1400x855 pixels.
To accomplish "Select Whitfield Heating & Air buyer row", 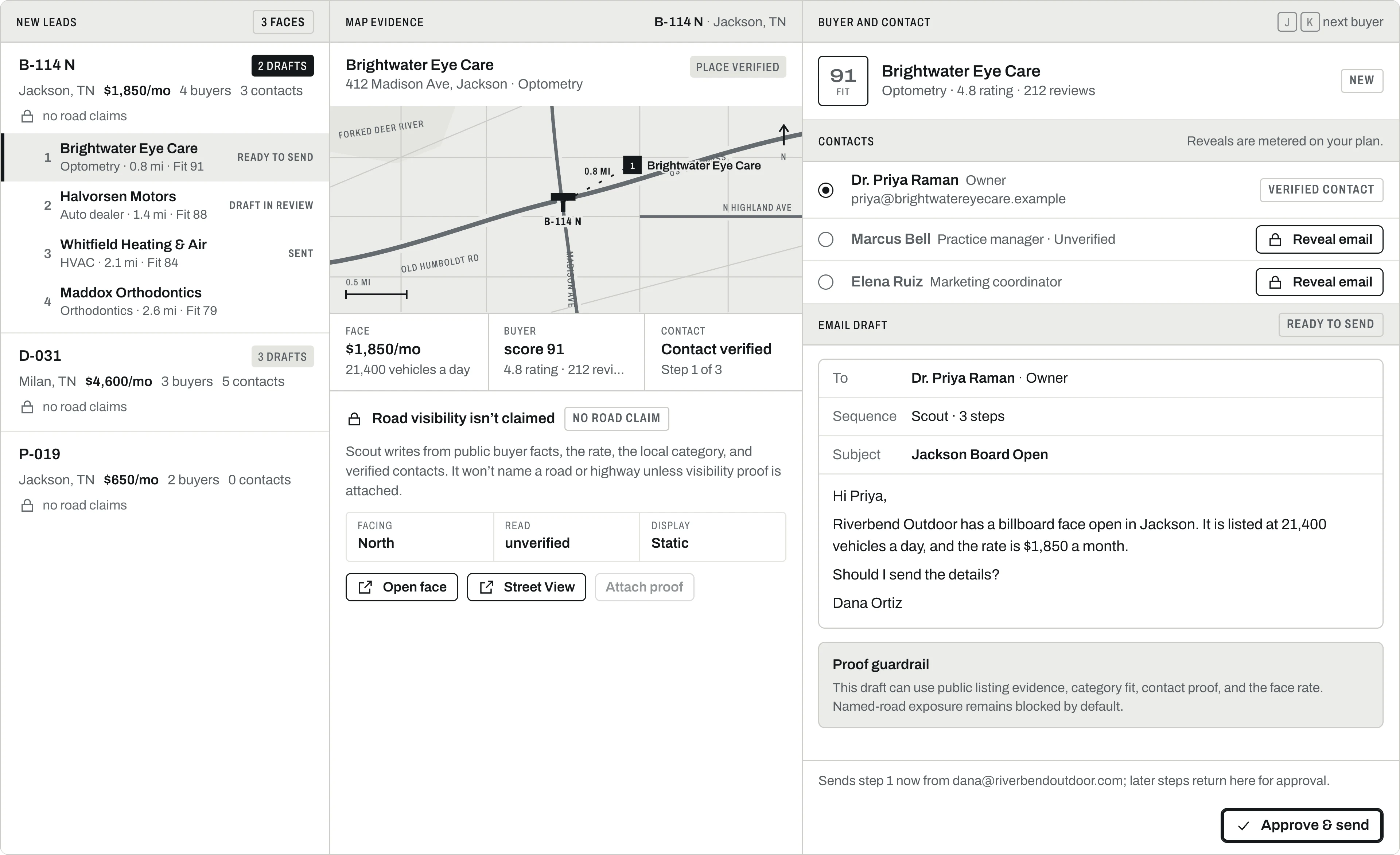I will pyautogui.click(x=166, y=253).
